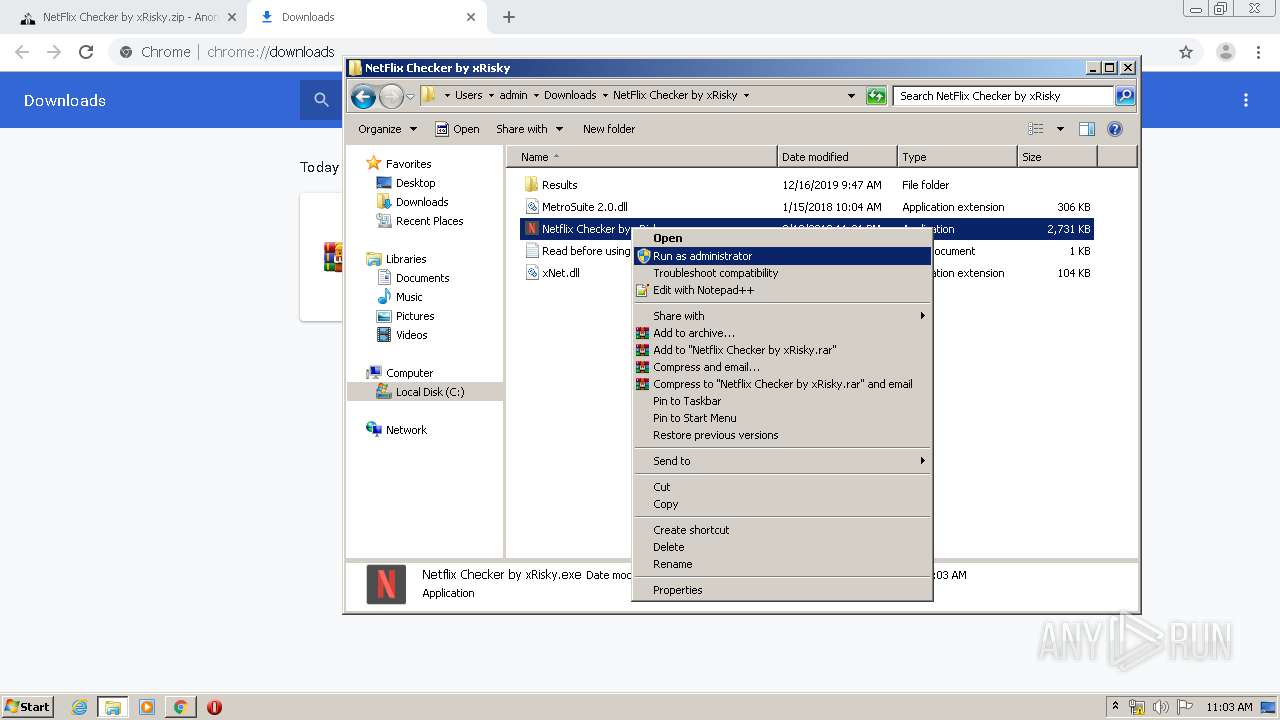Open the Results folder icon
Viewport: 1280px width, 720px height.
[532, 185]
